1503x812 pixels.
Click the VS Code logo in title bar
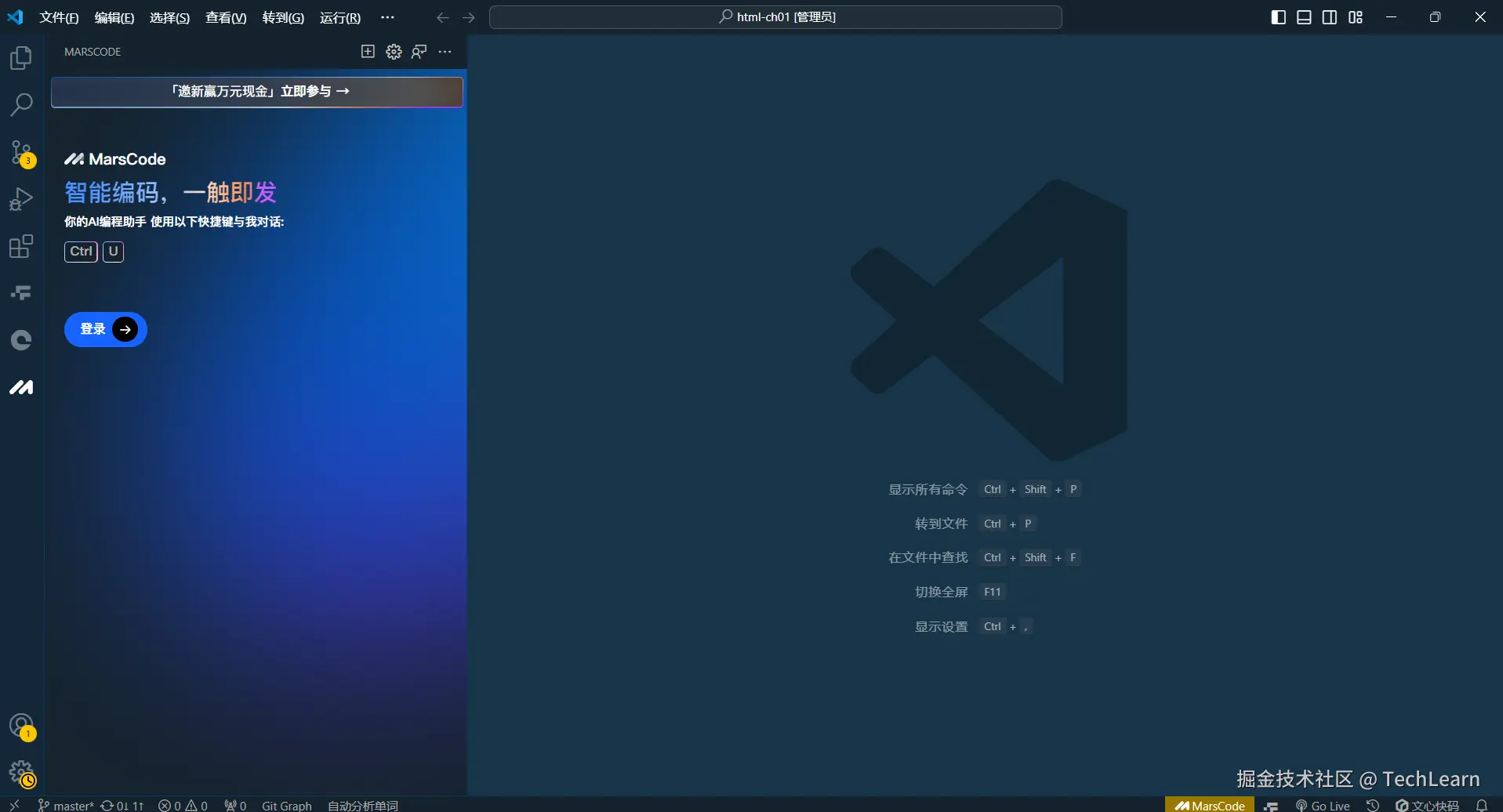(15, 17)
